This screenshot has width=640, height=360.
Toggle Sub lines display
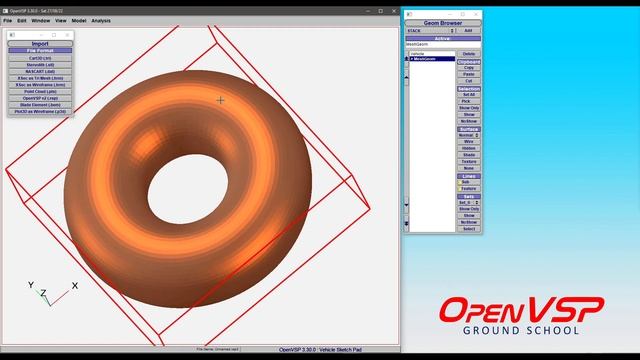pos(469,182)
